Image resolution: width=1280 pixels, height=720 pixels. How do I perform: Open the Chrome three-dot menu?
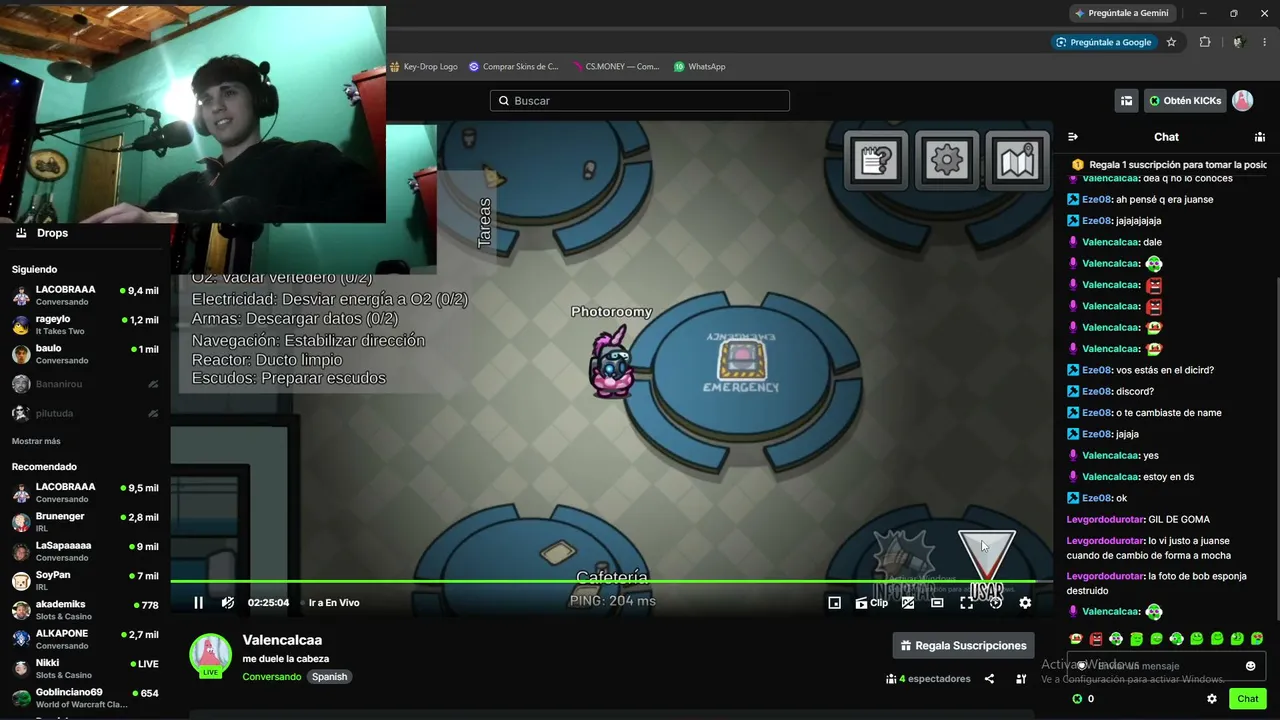pos(1264,42)
